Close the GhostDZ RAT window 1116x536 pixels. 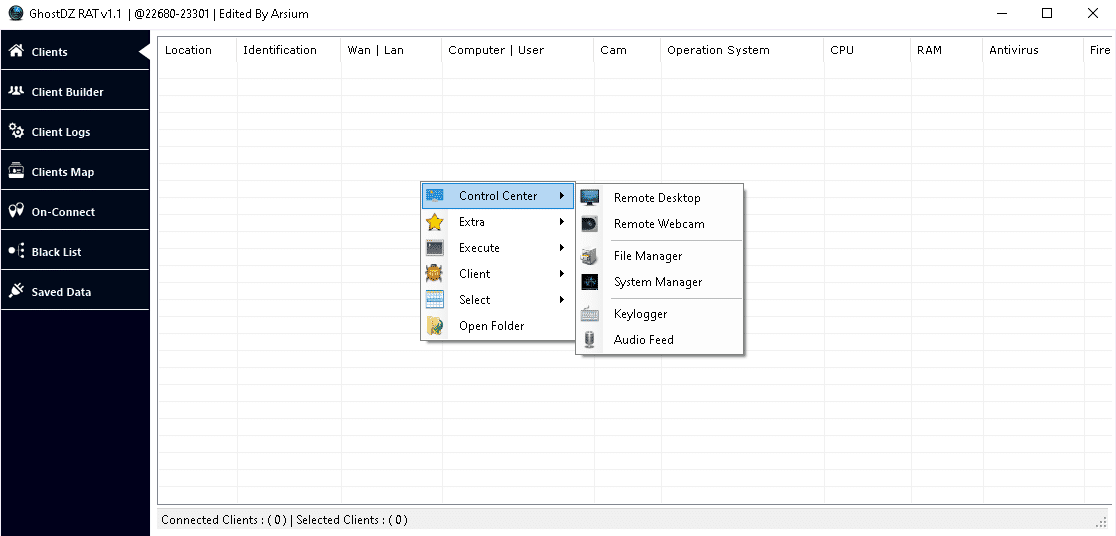1093,14
